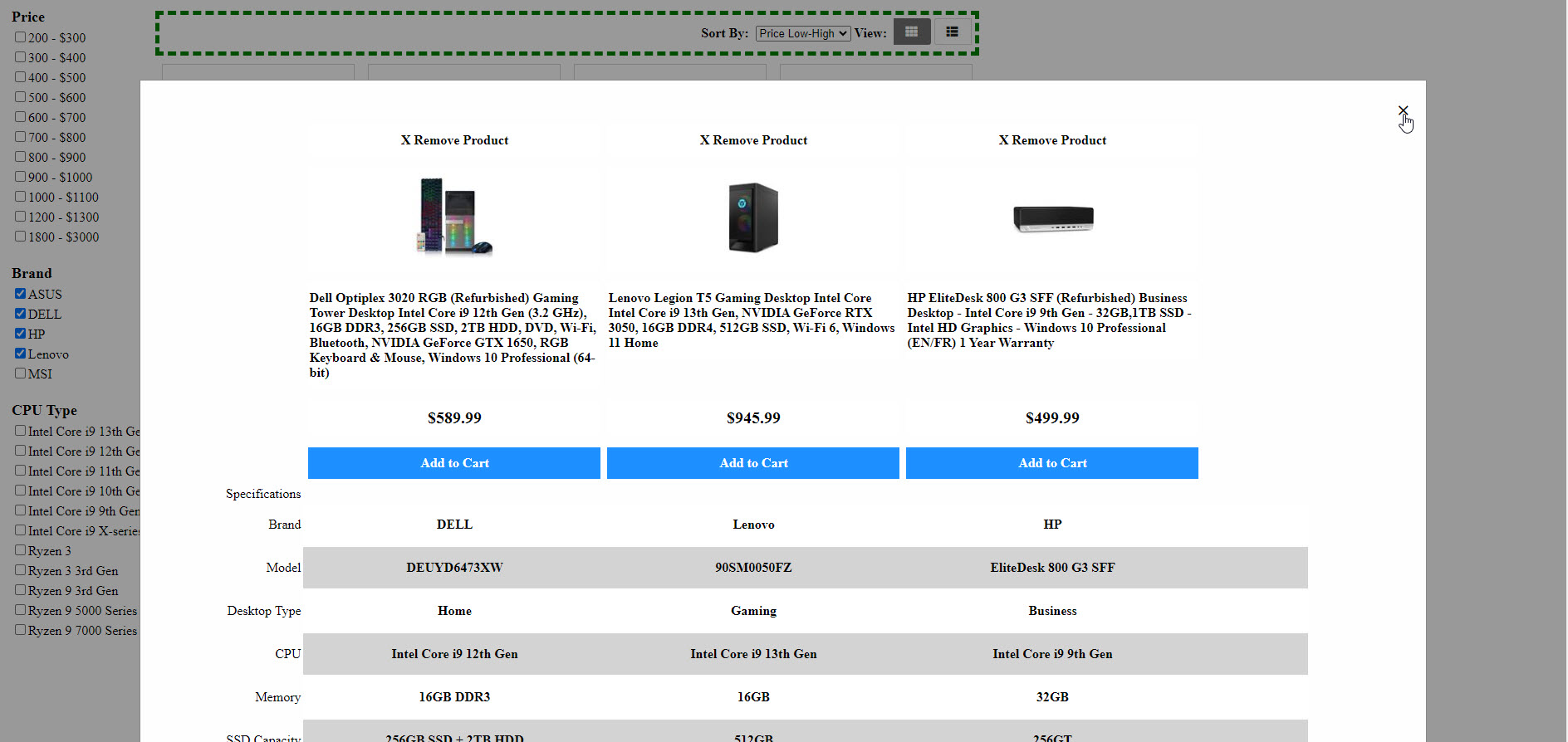Add the HP EliteDesk 800 to cart

pos(1052,463)
